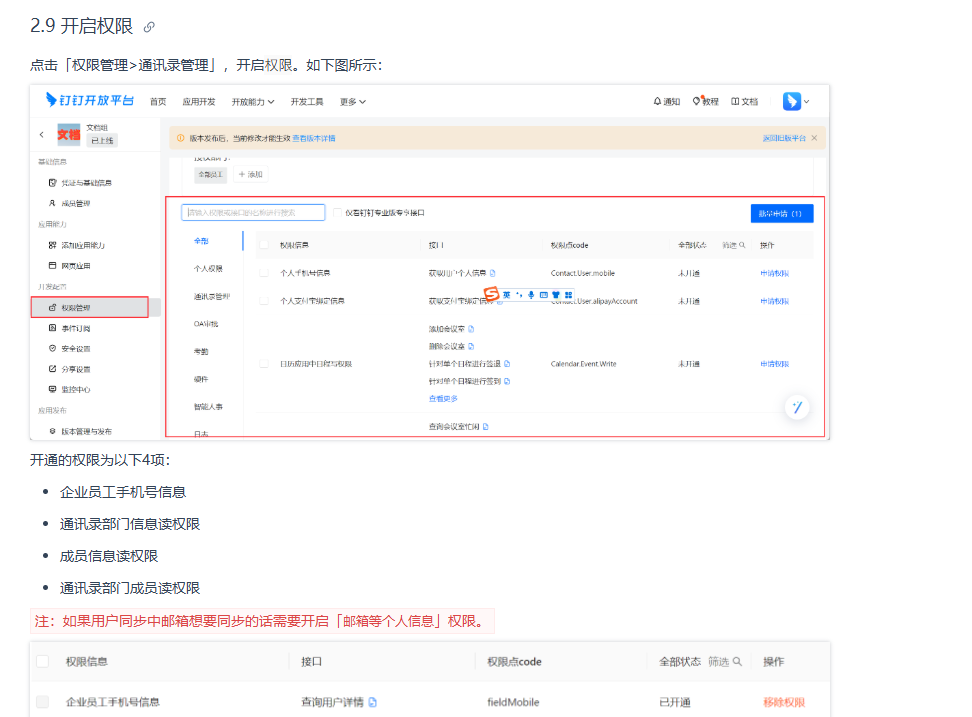Close the yellow version notice banner
The width and height of the screenshot is (972, 717).
[814, 138]
